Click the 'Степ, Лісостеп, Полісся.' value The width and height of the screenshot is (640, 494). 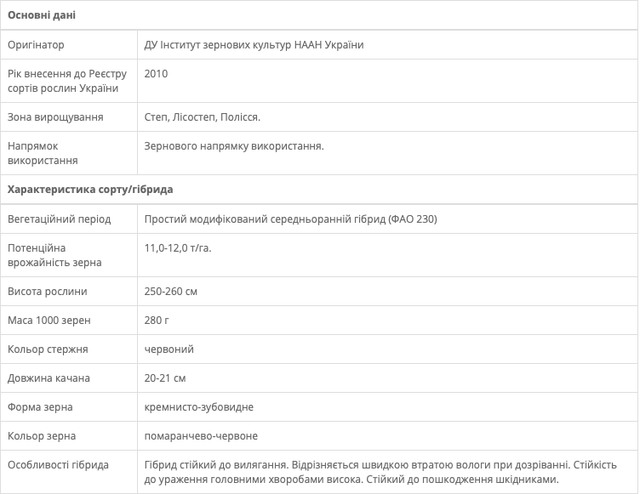202,117
